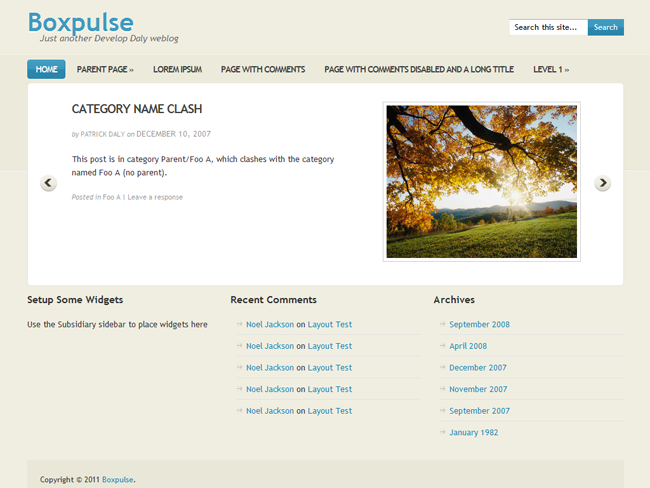Screen dimensions: 650x488
Task: Open Page With Comments Disabled and a Long Title
Action: [419, 69]
